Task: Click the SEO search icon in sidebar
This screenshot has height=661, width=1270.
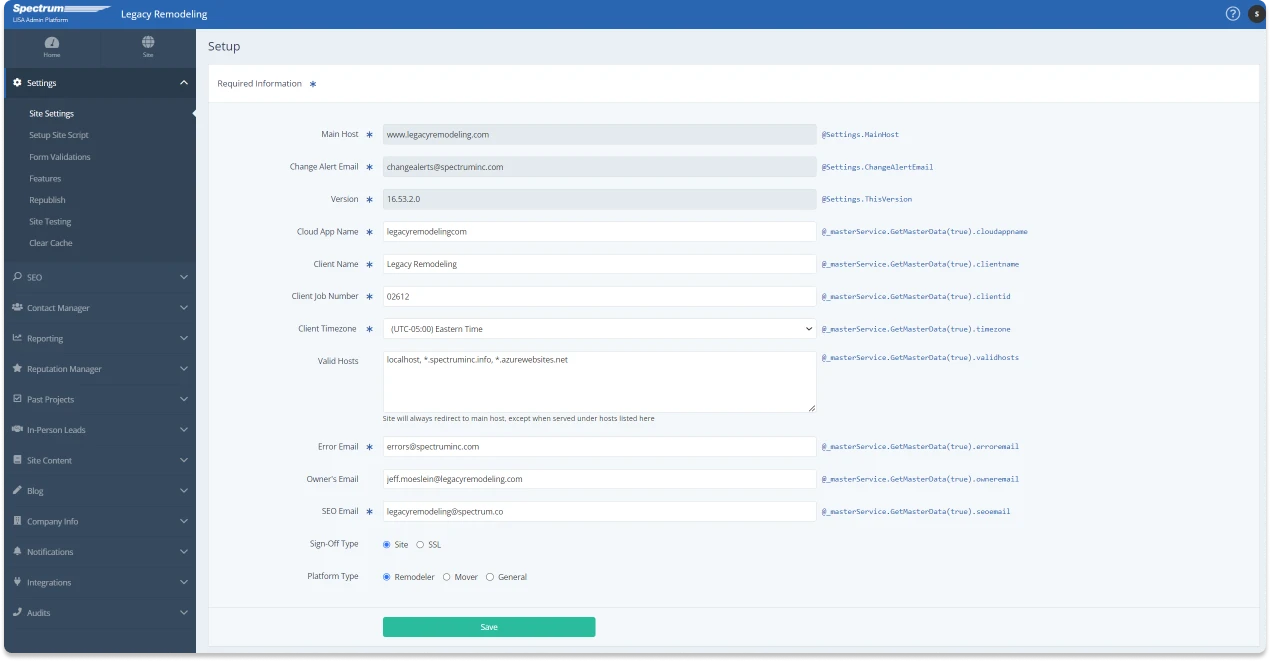Action: coord(17,277)
